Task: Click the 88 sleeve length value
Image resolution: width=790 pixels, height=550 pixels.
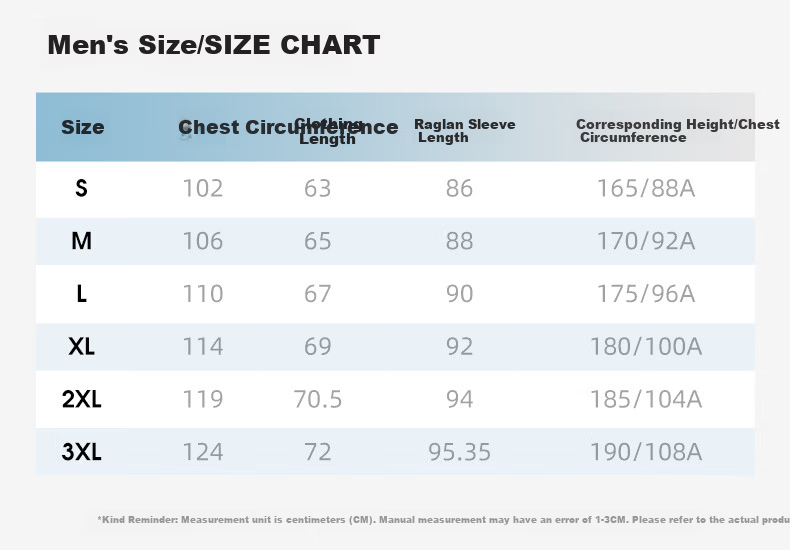Action: pyautogui.click(x=459, y=241)
